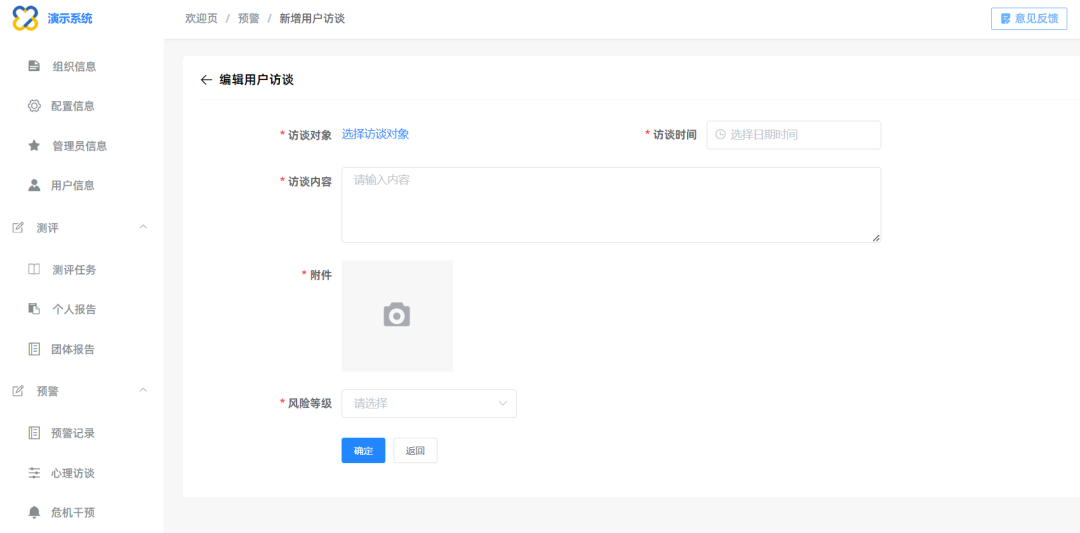Click the 访谈内容 textarea resize handle

click(x=875, y=238)
